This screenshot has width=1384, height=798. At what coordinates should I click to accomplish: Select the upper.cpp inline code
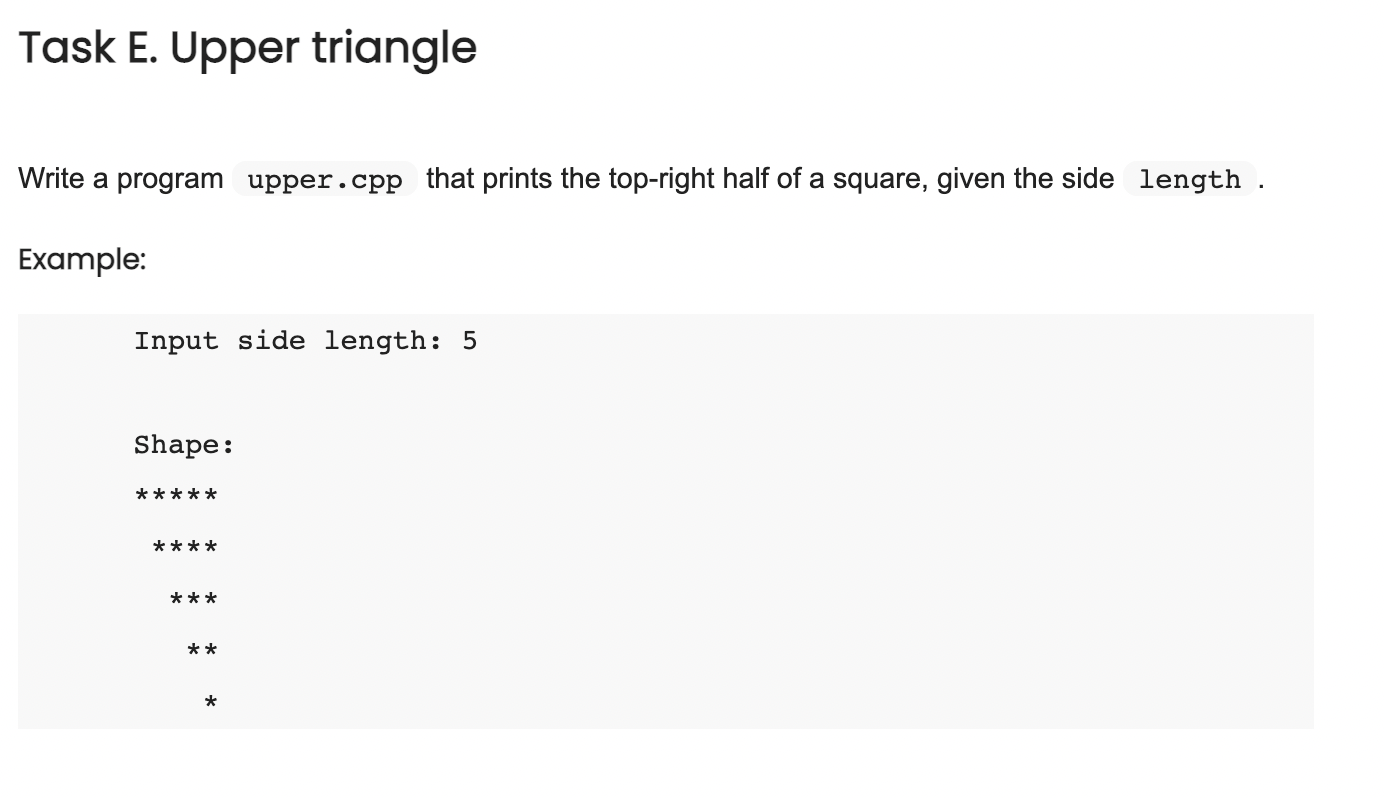[325, 180]
